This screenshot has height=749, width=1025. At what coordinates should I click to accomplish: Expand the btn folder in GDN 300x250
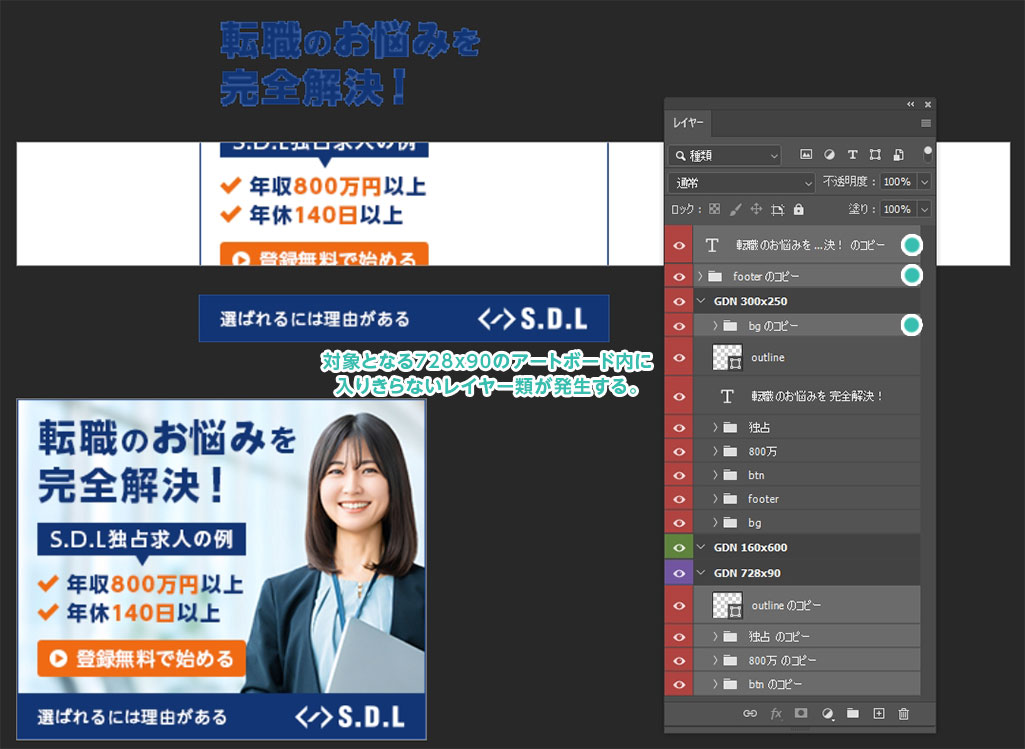tap(715, 475)
